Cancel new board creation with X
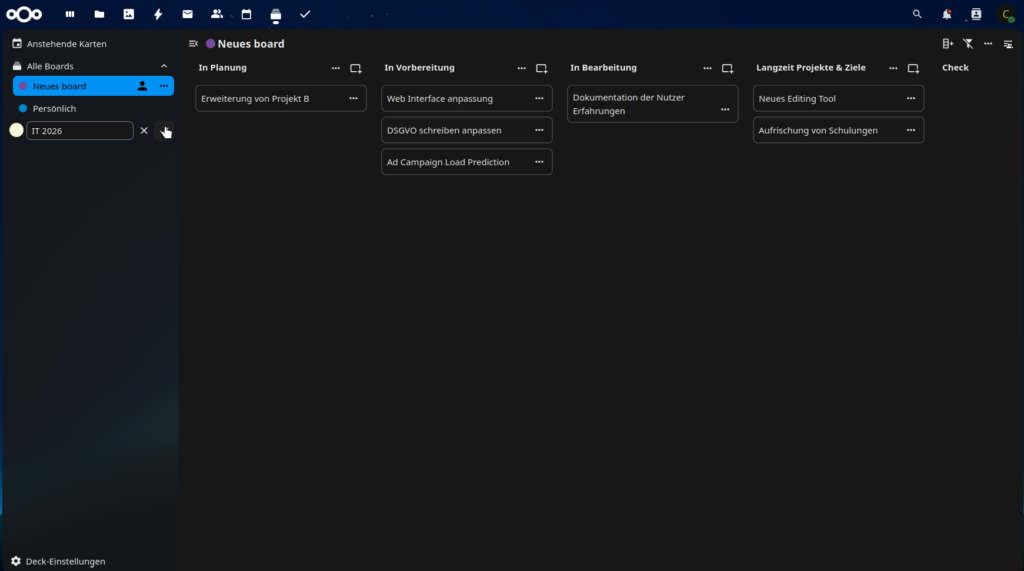1024x571 pixels. pos(144,131)
